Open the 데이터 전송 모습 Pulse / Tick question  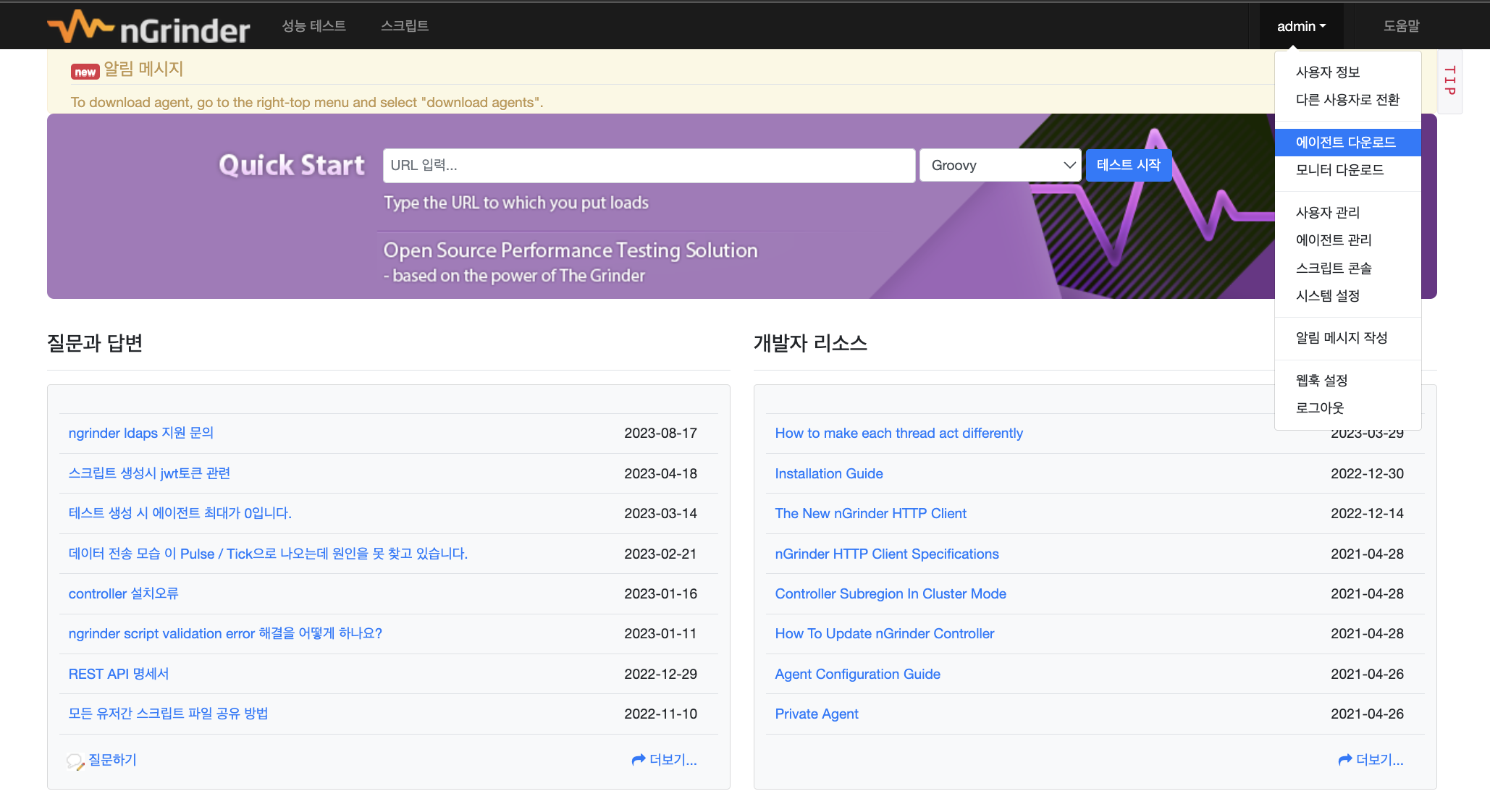pyautogui.click(x=268, y=554)
